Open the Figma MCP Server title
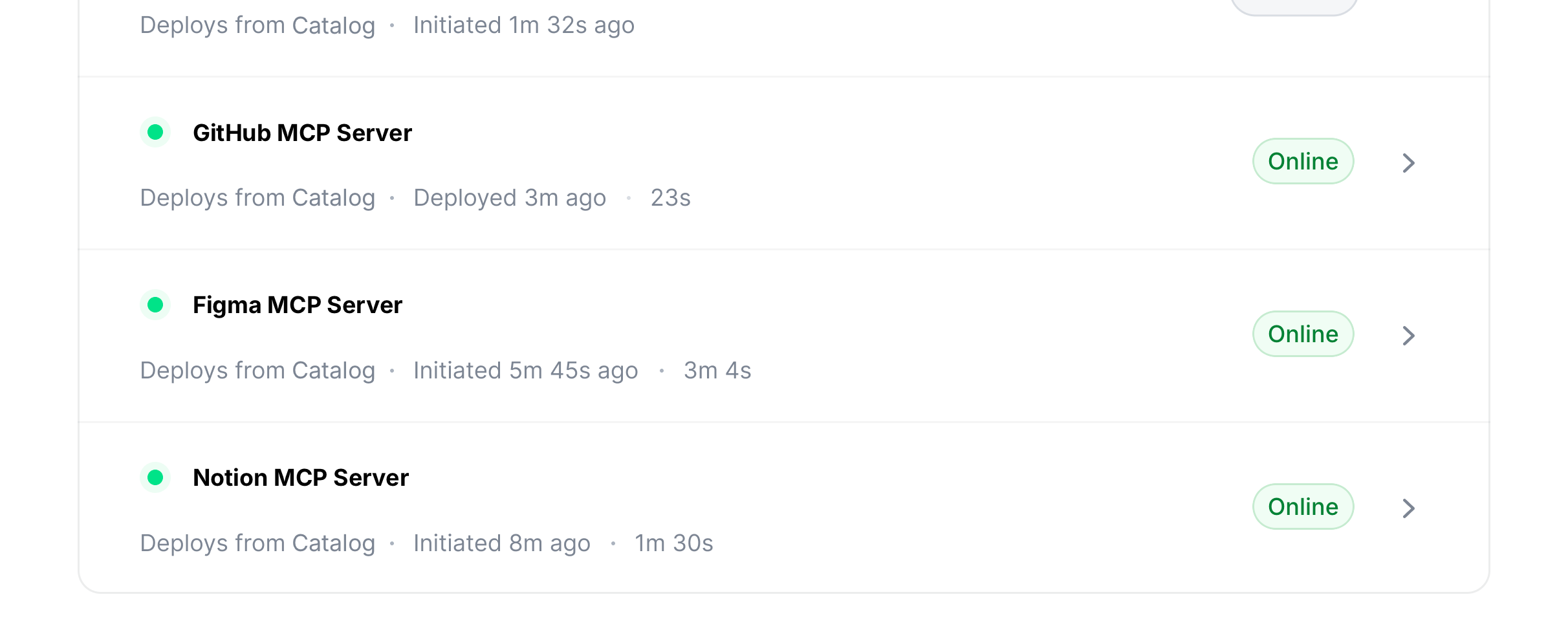The image size is (1568, 621). (298, 305)
